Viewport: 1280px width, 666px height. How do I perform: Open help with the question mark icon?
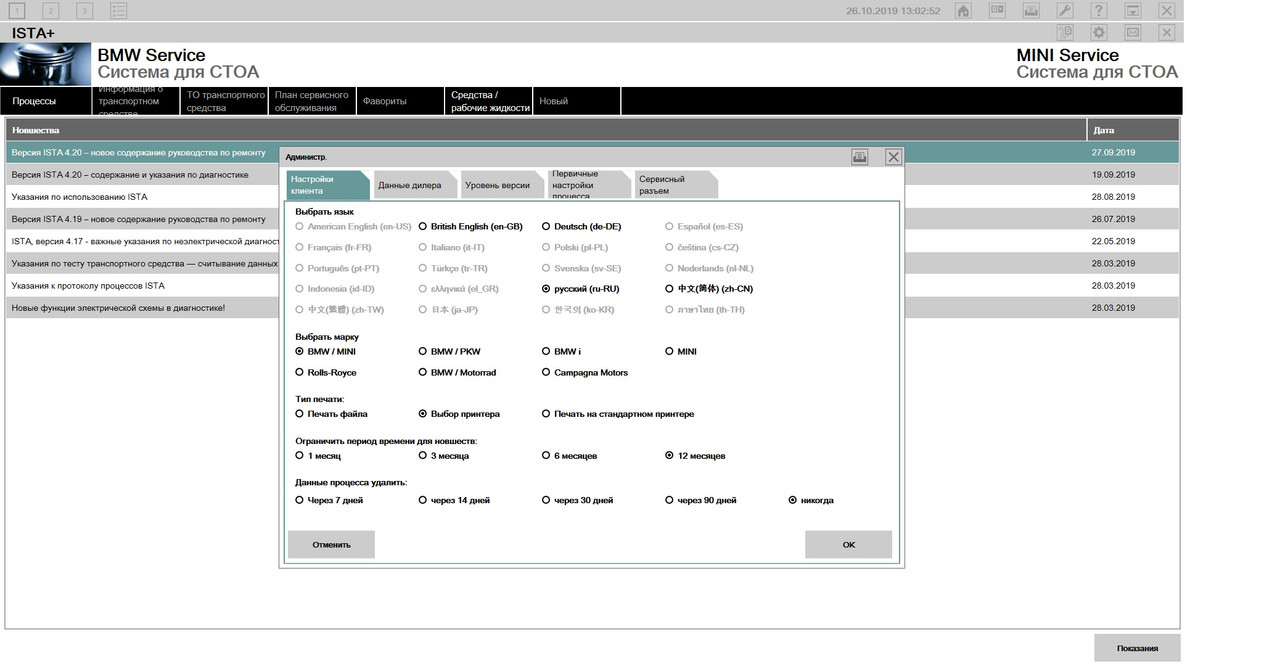point(1099,11)
